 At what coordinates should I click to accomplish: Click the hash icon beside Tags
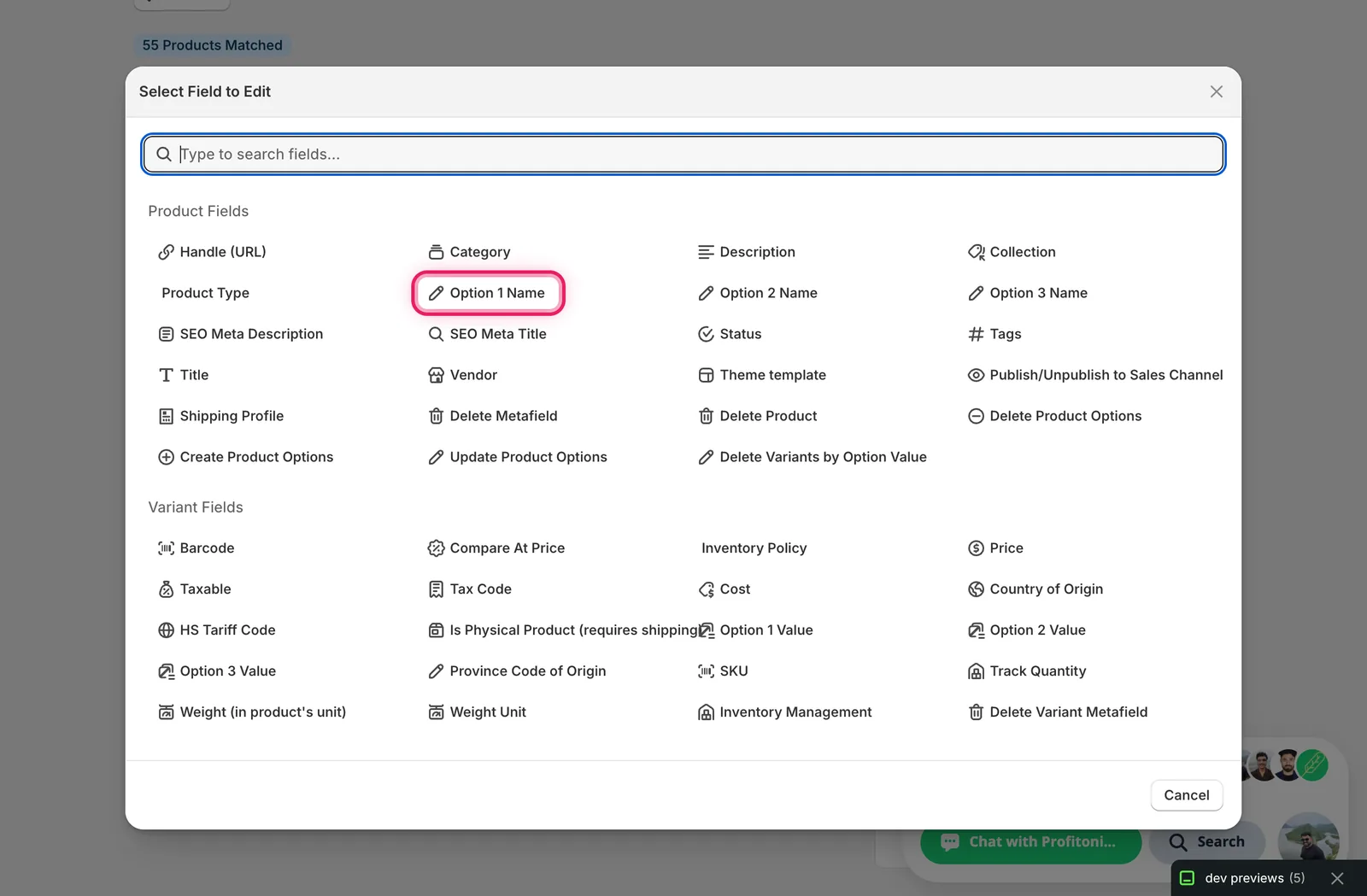pos(976,334)
